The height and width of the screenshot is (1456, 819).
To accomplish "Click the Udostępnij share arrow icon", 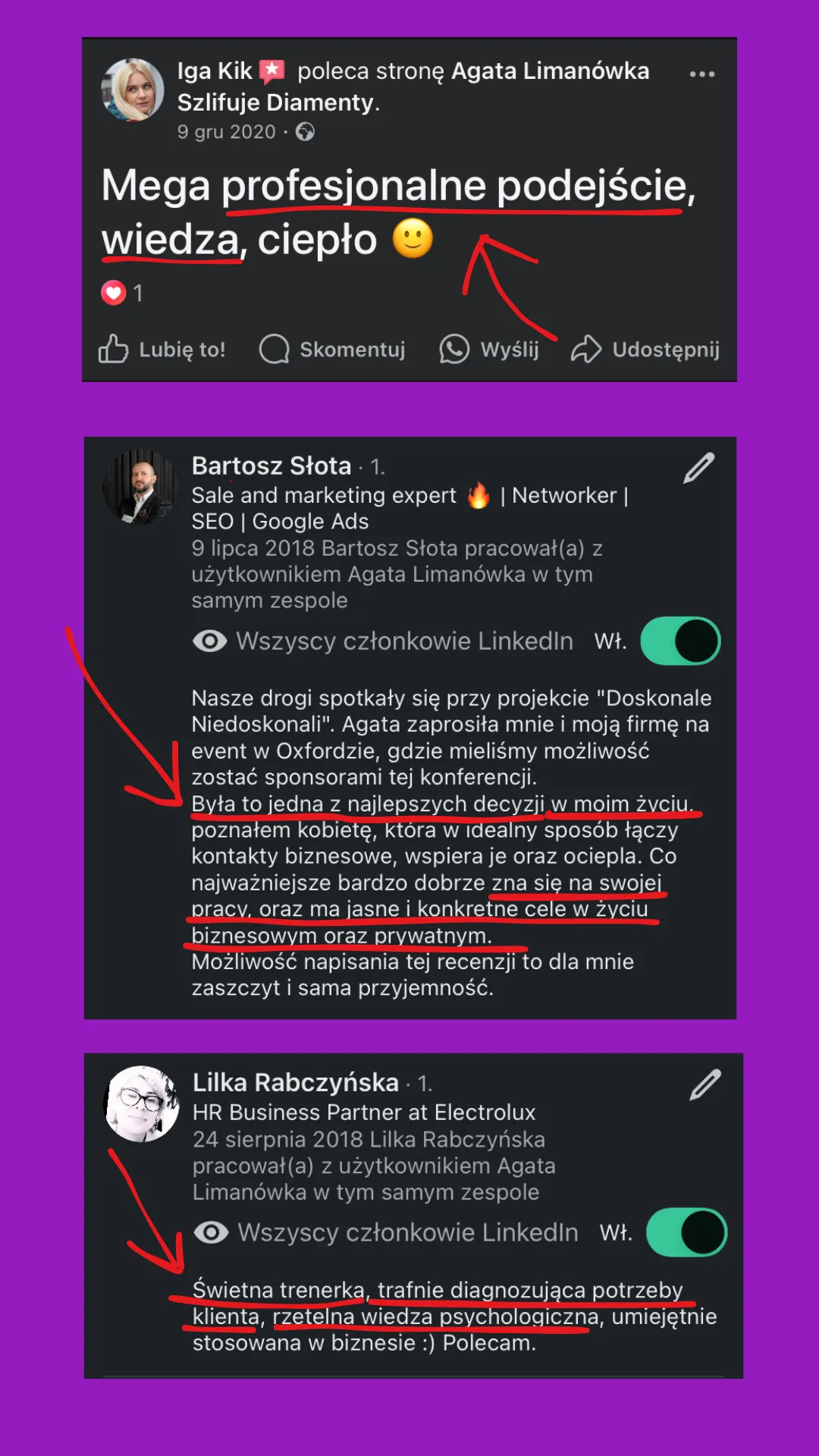I will (x=586, y=349).
